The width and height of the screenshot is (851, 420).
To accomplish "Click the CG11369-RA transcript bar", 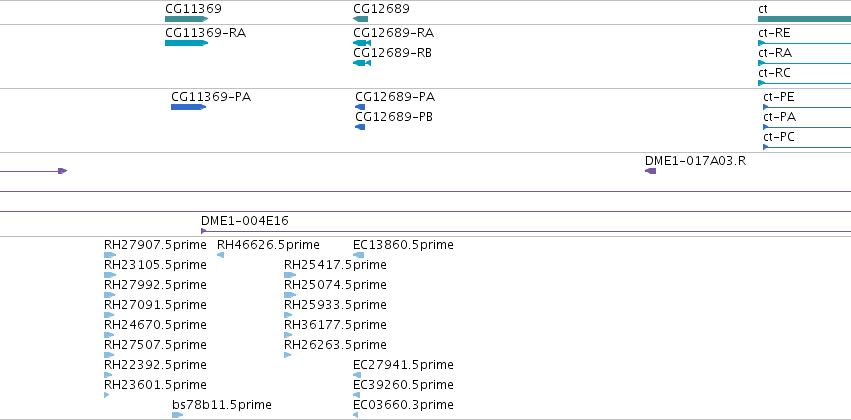I will coord(187,43).
